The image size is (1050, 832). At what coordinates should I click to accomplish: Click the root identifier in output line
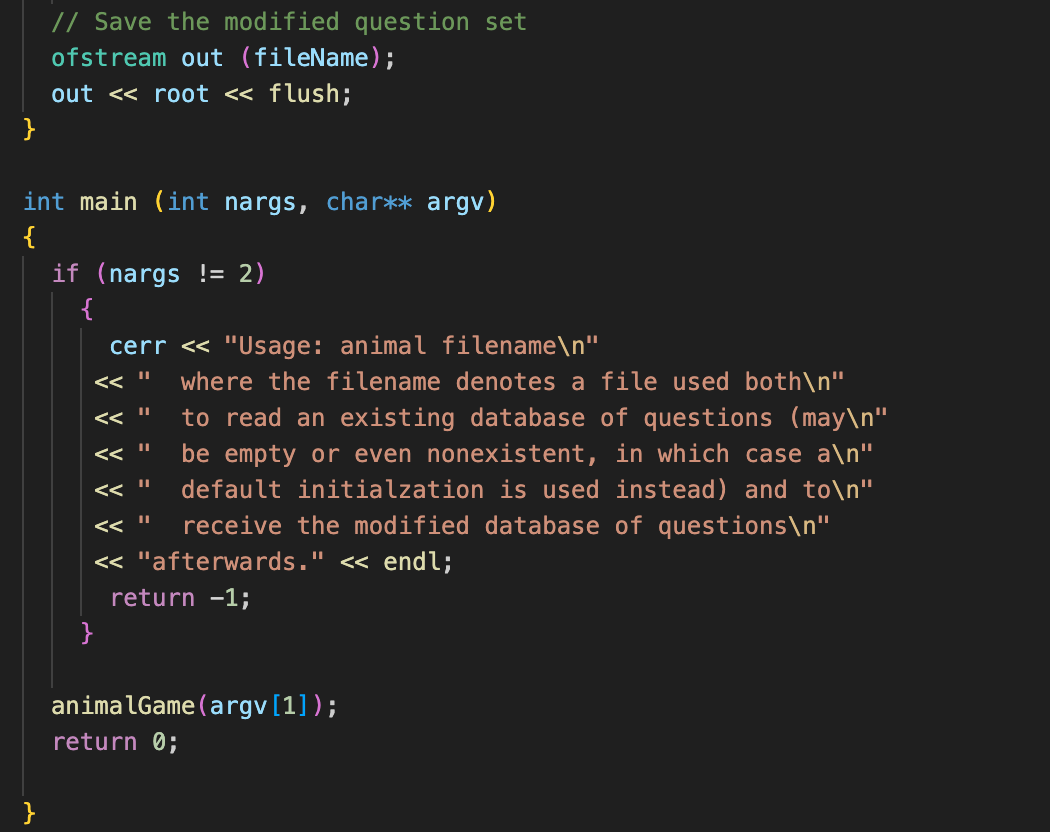click(x=182, y=93)
